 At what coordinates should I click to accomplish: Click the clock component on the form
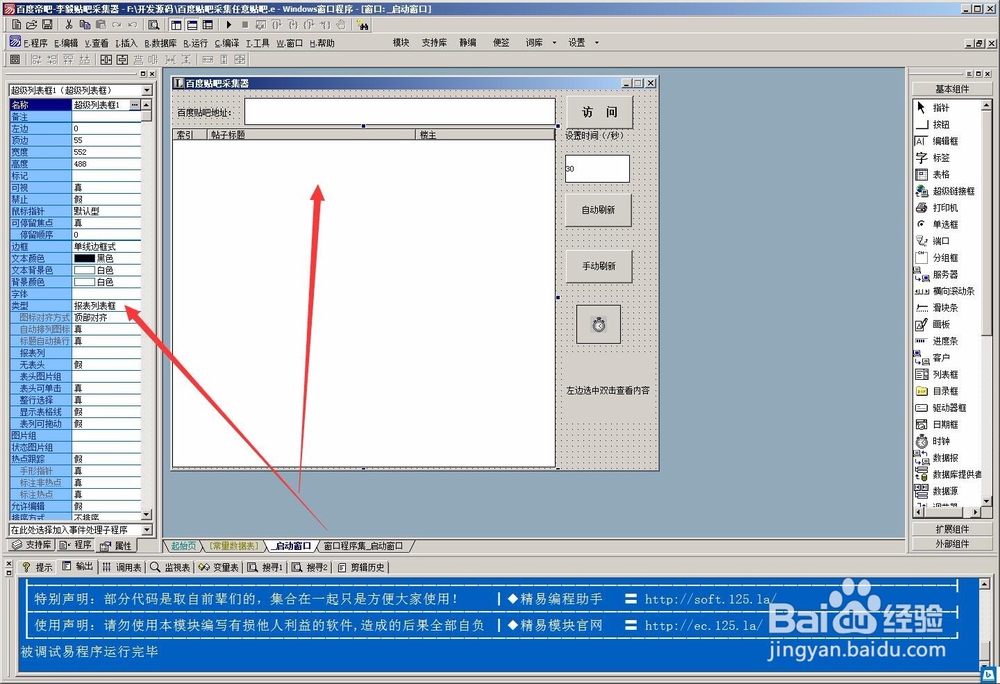[x=598, y=324]
